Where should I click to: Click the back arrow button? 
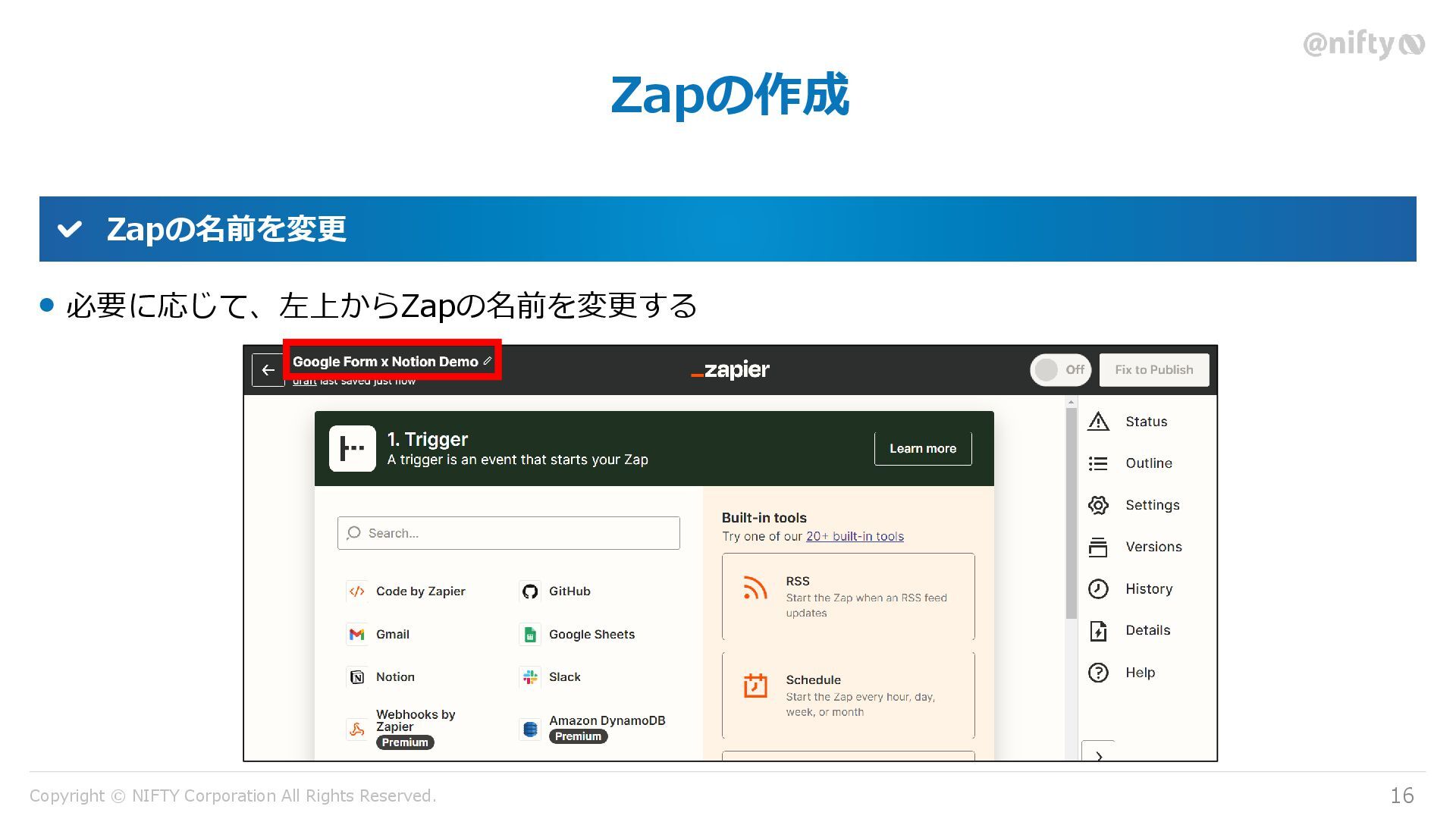[268, 370]
